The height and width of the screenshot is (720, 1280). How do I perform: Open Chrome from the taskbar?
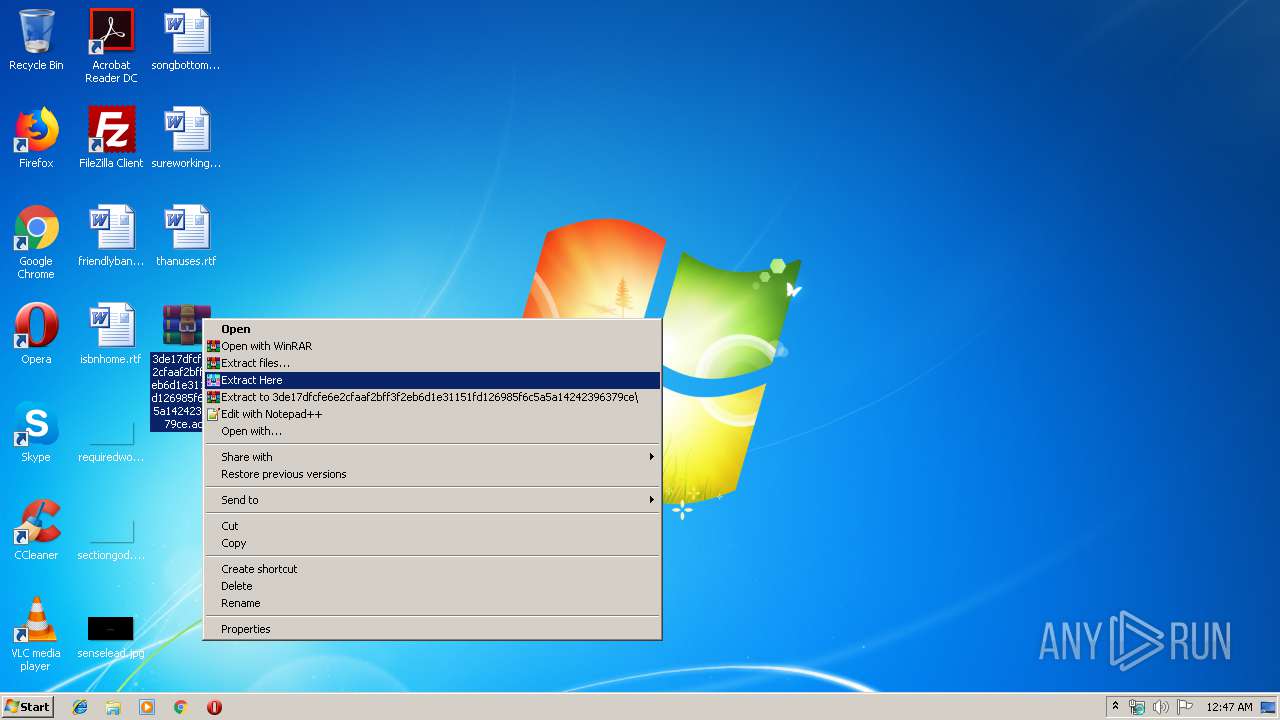[181, 707]
